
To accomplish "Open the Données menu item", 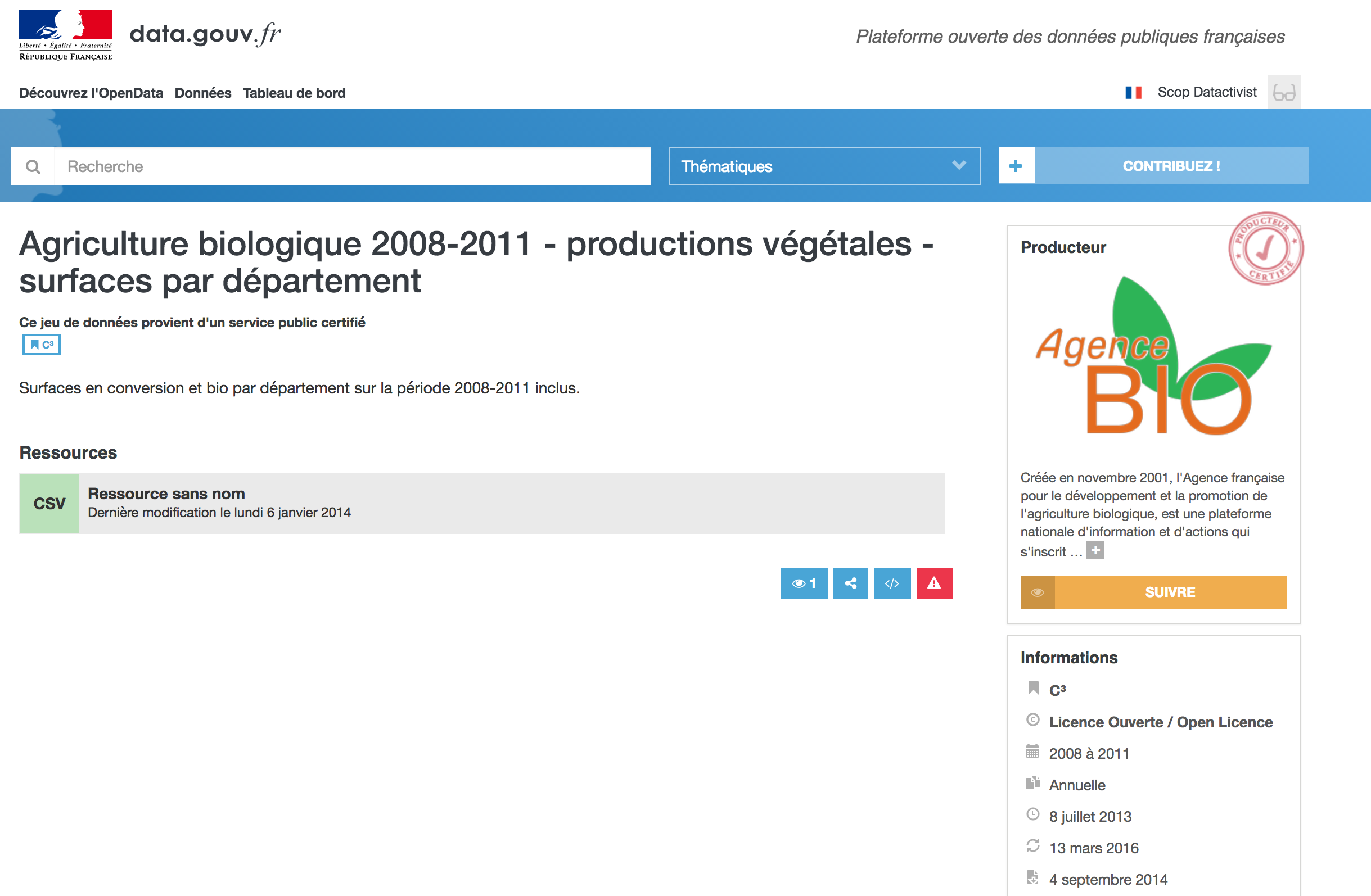I will click(x=203, y=93).
